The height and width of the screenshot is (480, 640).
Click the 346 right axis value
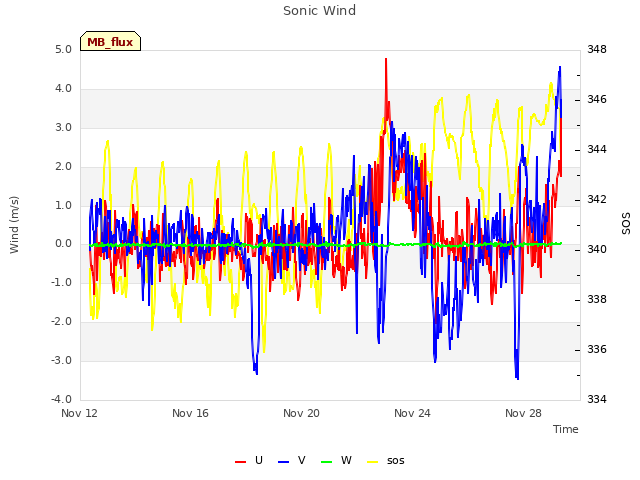tap(597, 99)
